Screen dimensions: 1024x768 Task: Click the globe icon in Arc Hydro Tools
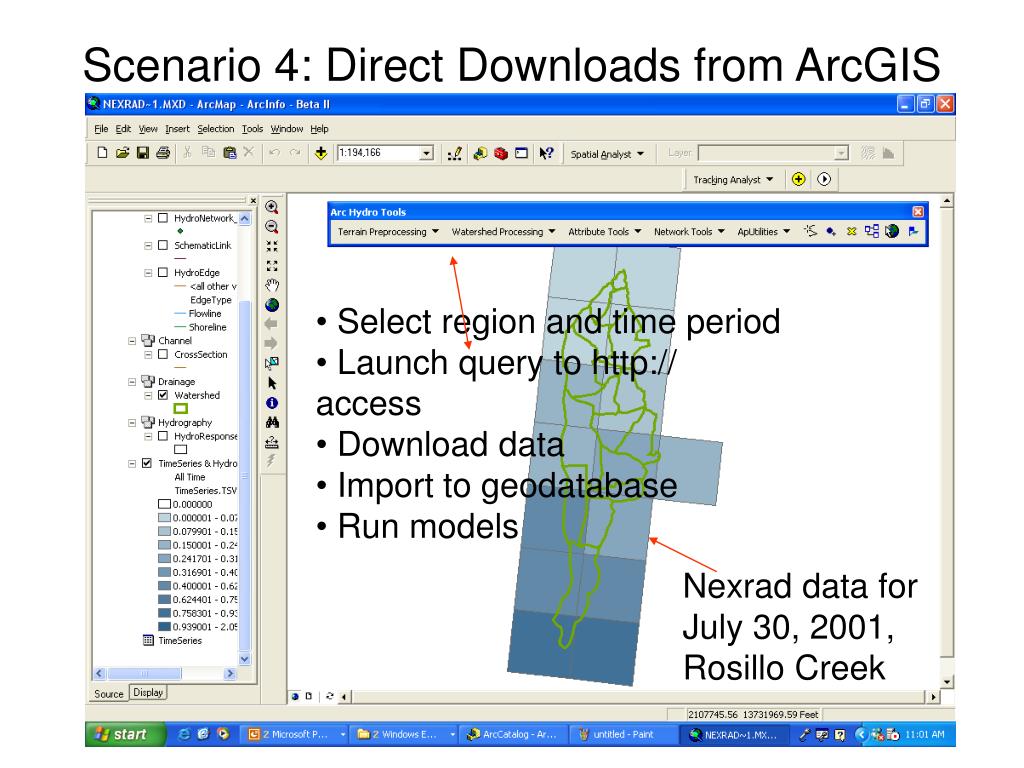892,231
